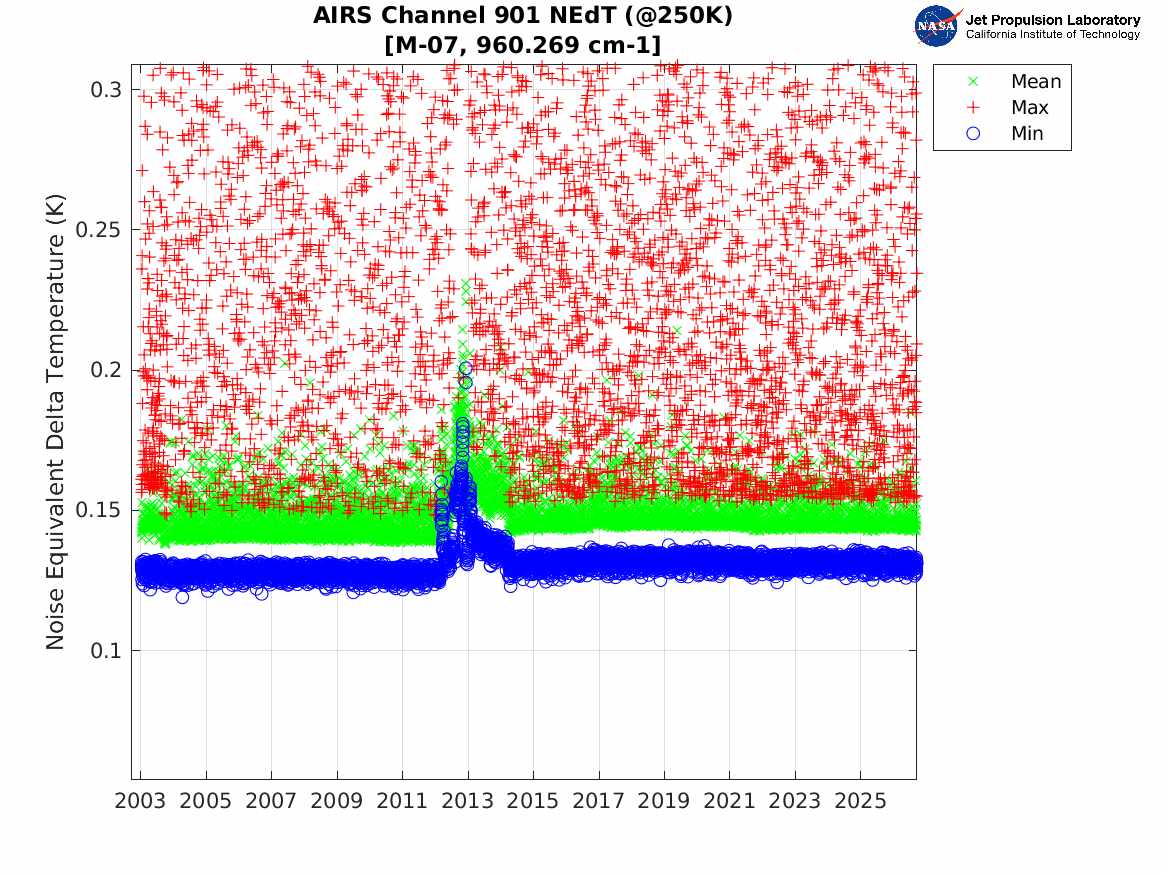The height and width of the screenshot is (875, 1167).
Task: Click the 2019 x-axis tick label
Action: tap(664, 801)
